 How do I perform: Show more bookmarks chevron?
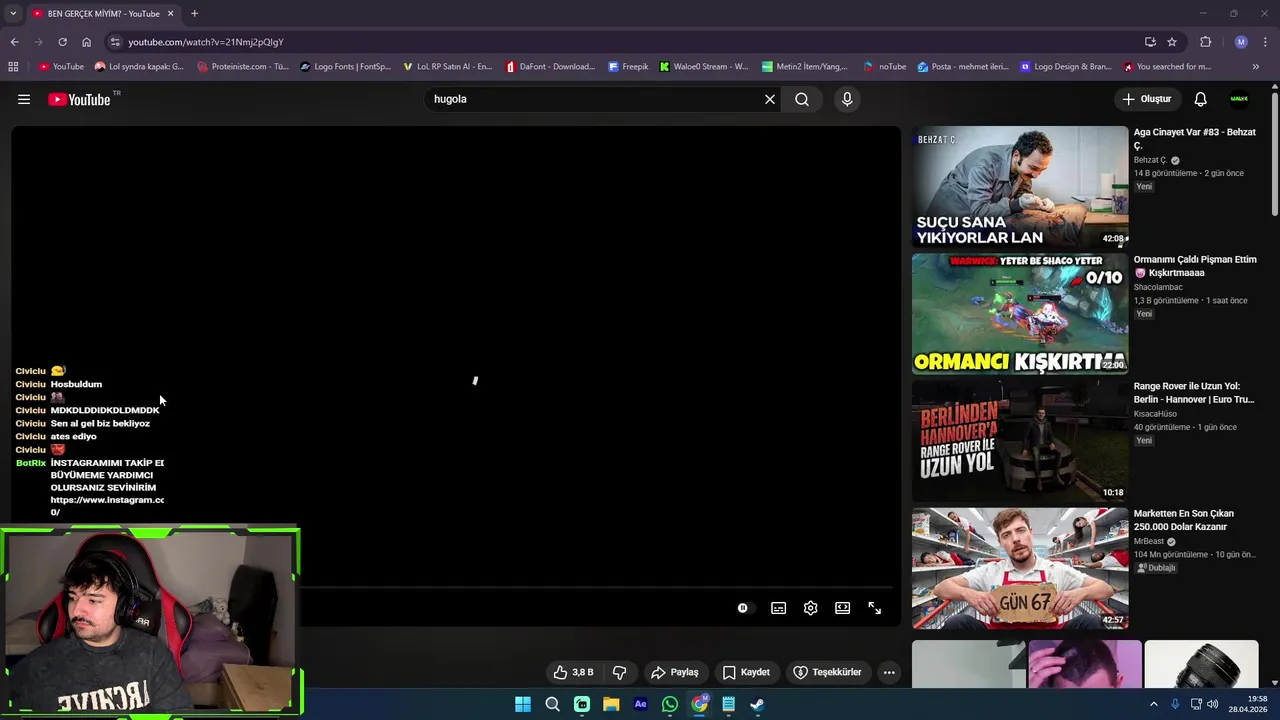(1256, 67)
